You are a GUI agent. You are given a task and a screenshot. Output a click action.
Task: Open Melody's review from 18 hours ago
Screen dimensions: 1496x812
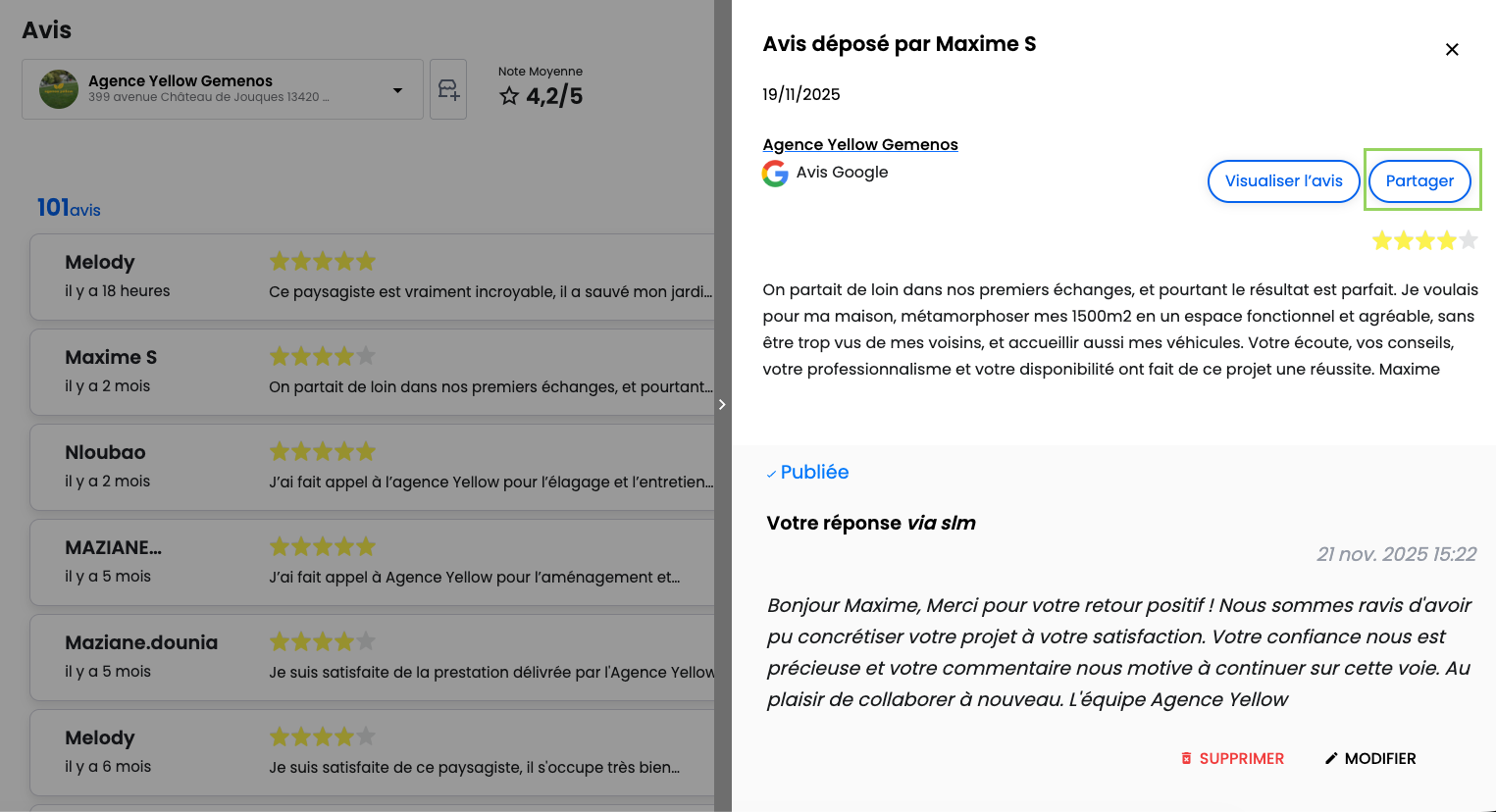373,277
